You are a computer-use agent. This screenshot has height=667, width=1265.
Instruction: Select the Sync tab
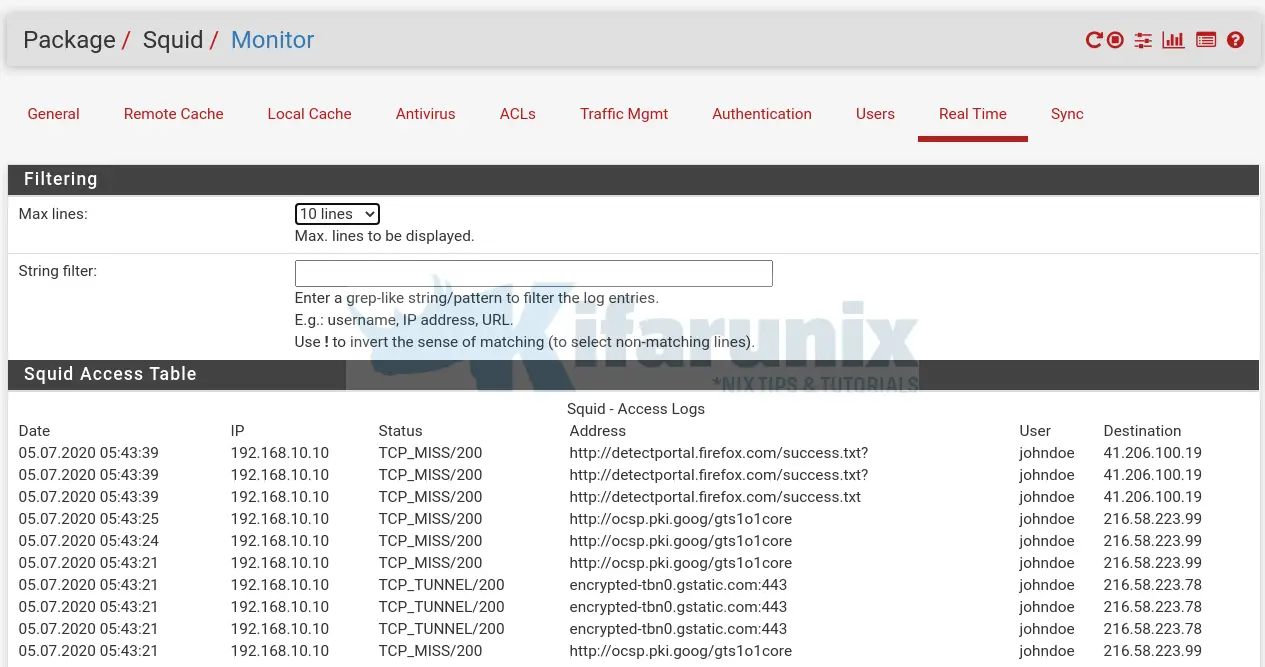pos(1067,114)
